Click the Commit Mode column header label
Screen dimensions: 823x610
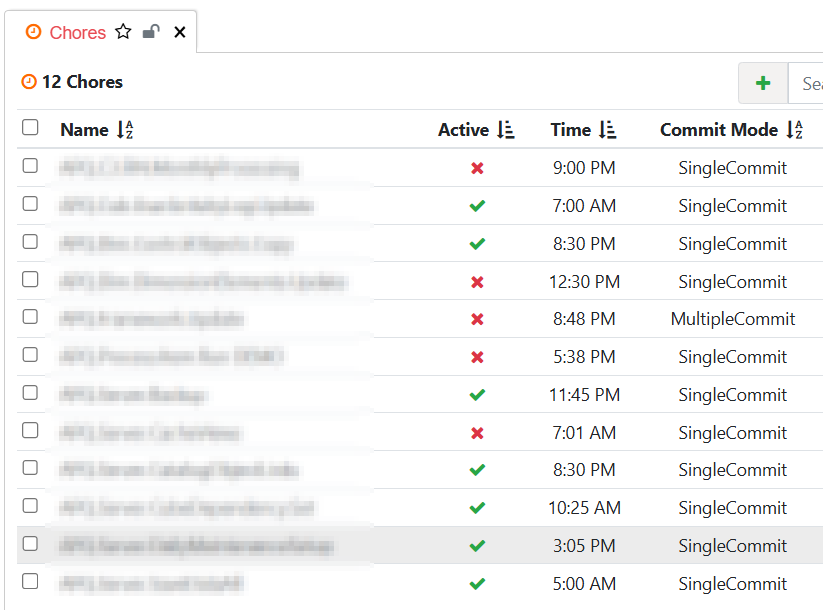point(719,130)
